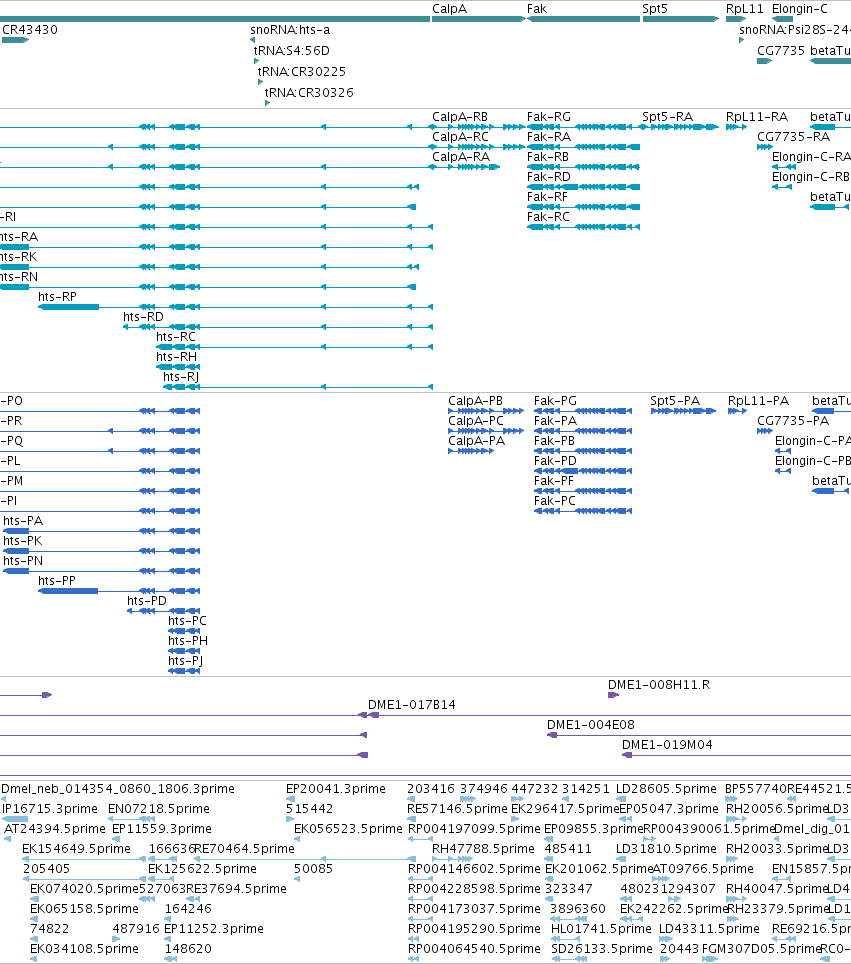Image resolution: width=851 pixels, height=964 pixels.
Task: Select tRNA:CR30225 feature label
Action: click(x=302, y=71)
